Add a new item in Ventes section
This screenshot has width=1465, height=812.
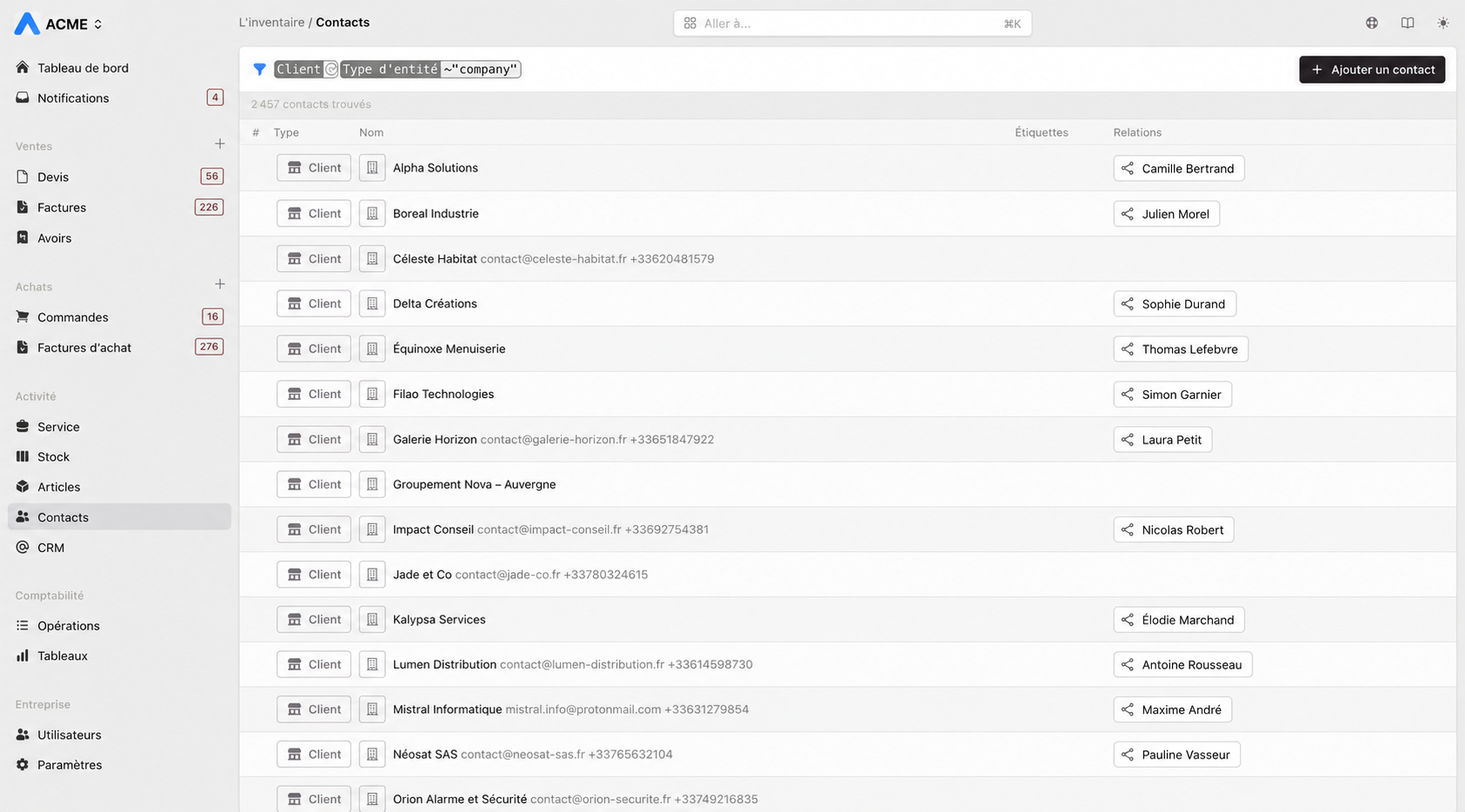pyautogui.click(x=220, y=143)
